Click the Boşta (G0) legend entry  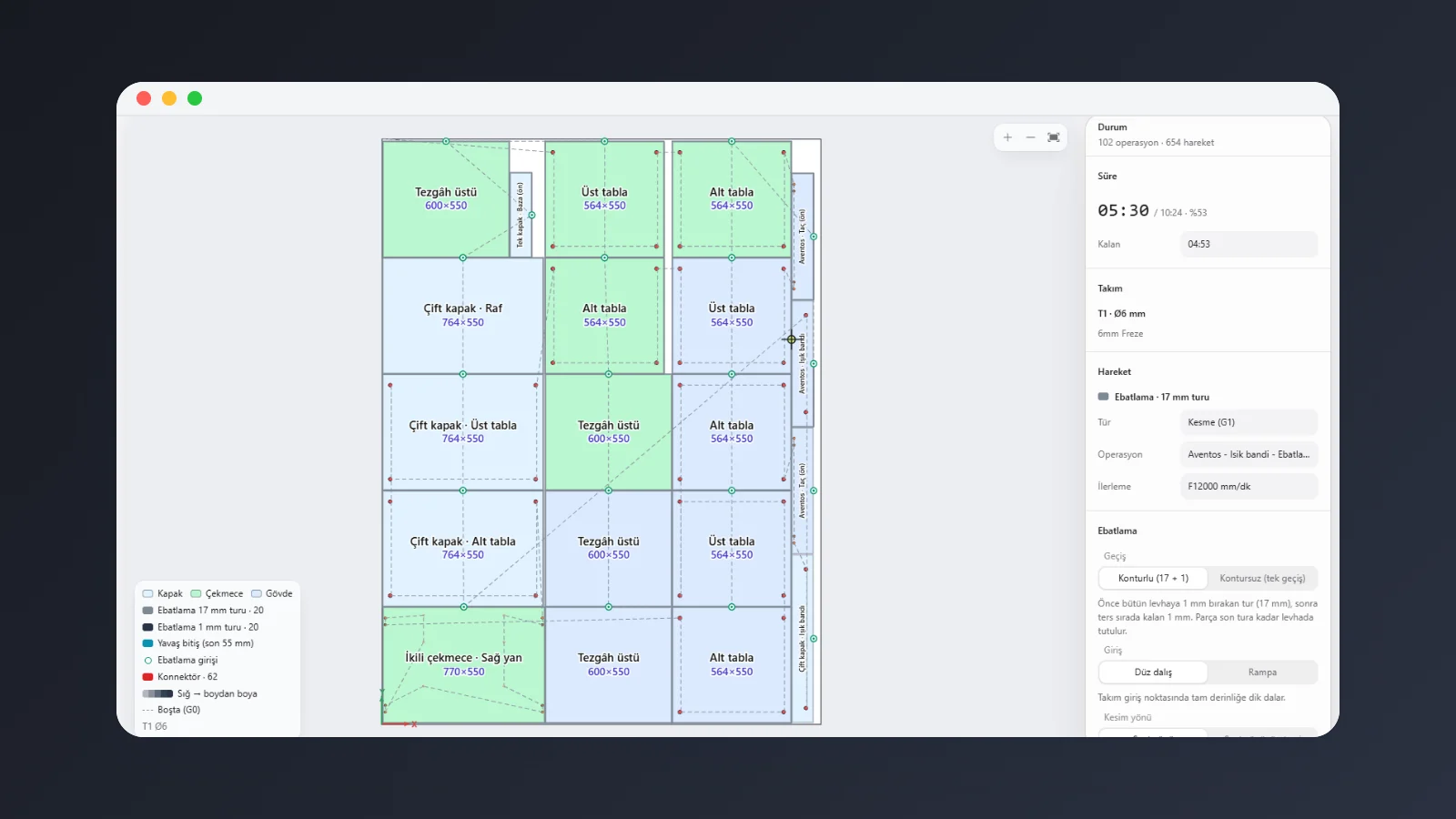pyautogui.click(x=171, y=710)
